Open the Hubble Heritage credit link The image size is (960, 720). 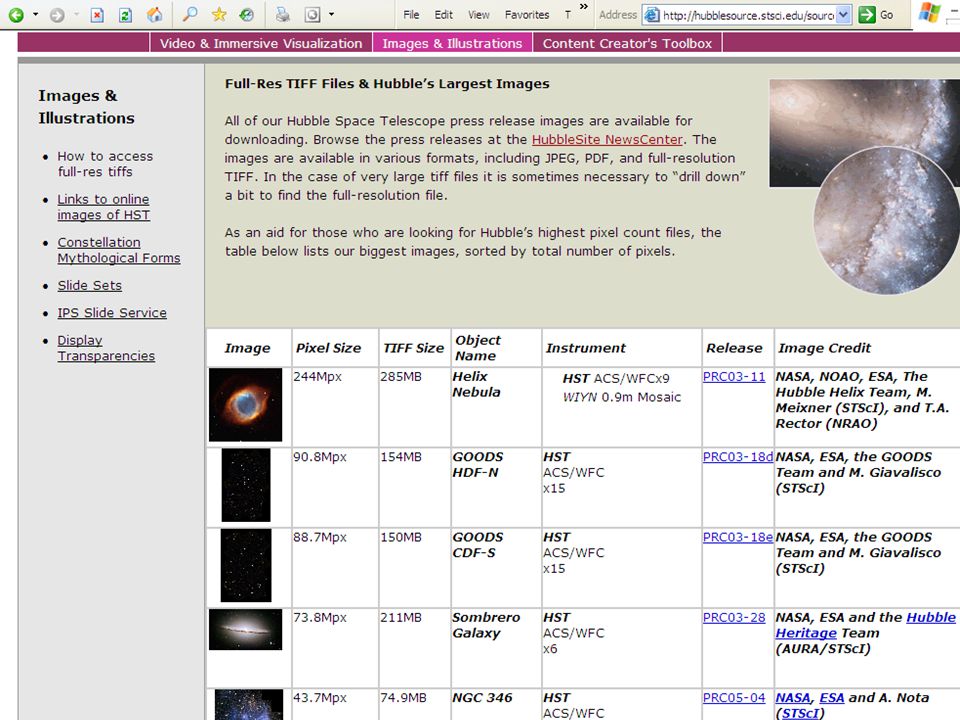(865, 625)
